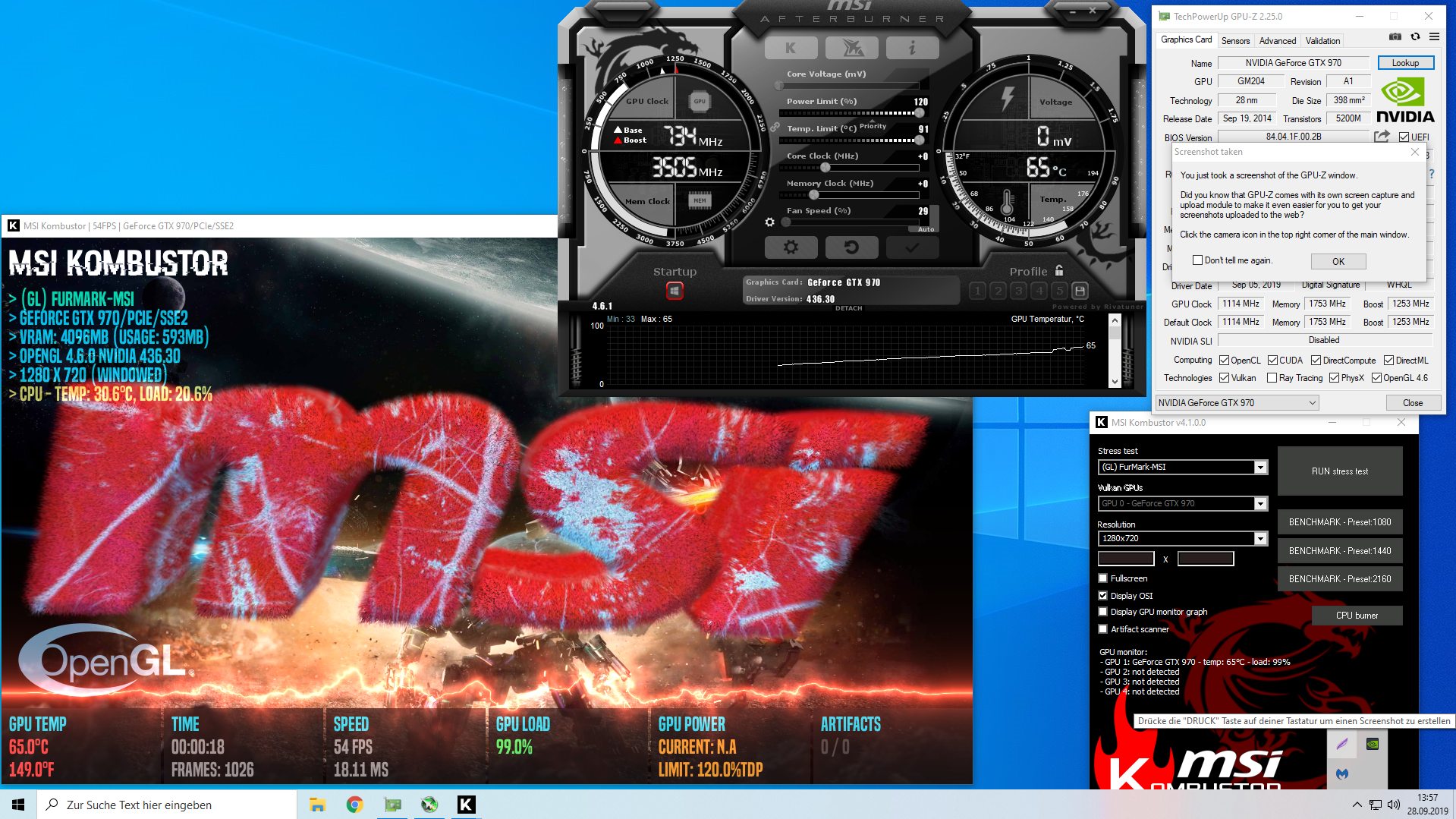This screenshot has width=1456, height=819.
Task: Open GPU-Z hamburger menu
Action: [x=1434, y=36]
